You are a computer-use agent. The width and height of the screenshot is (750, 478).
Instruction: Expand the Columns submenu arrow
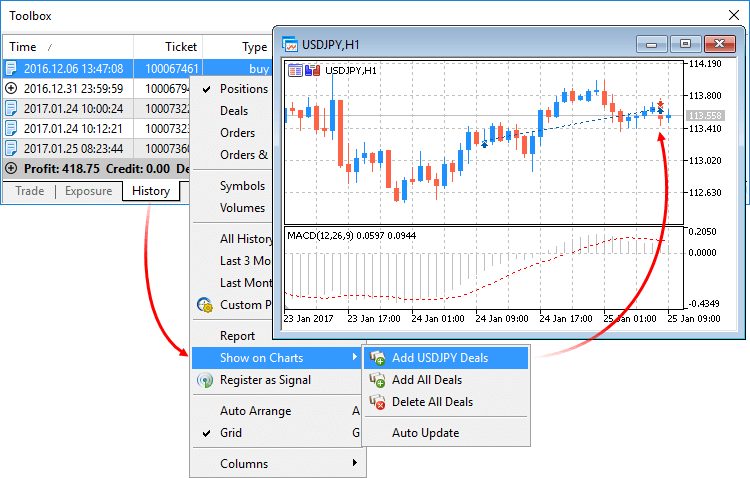(x=354, y=462)
